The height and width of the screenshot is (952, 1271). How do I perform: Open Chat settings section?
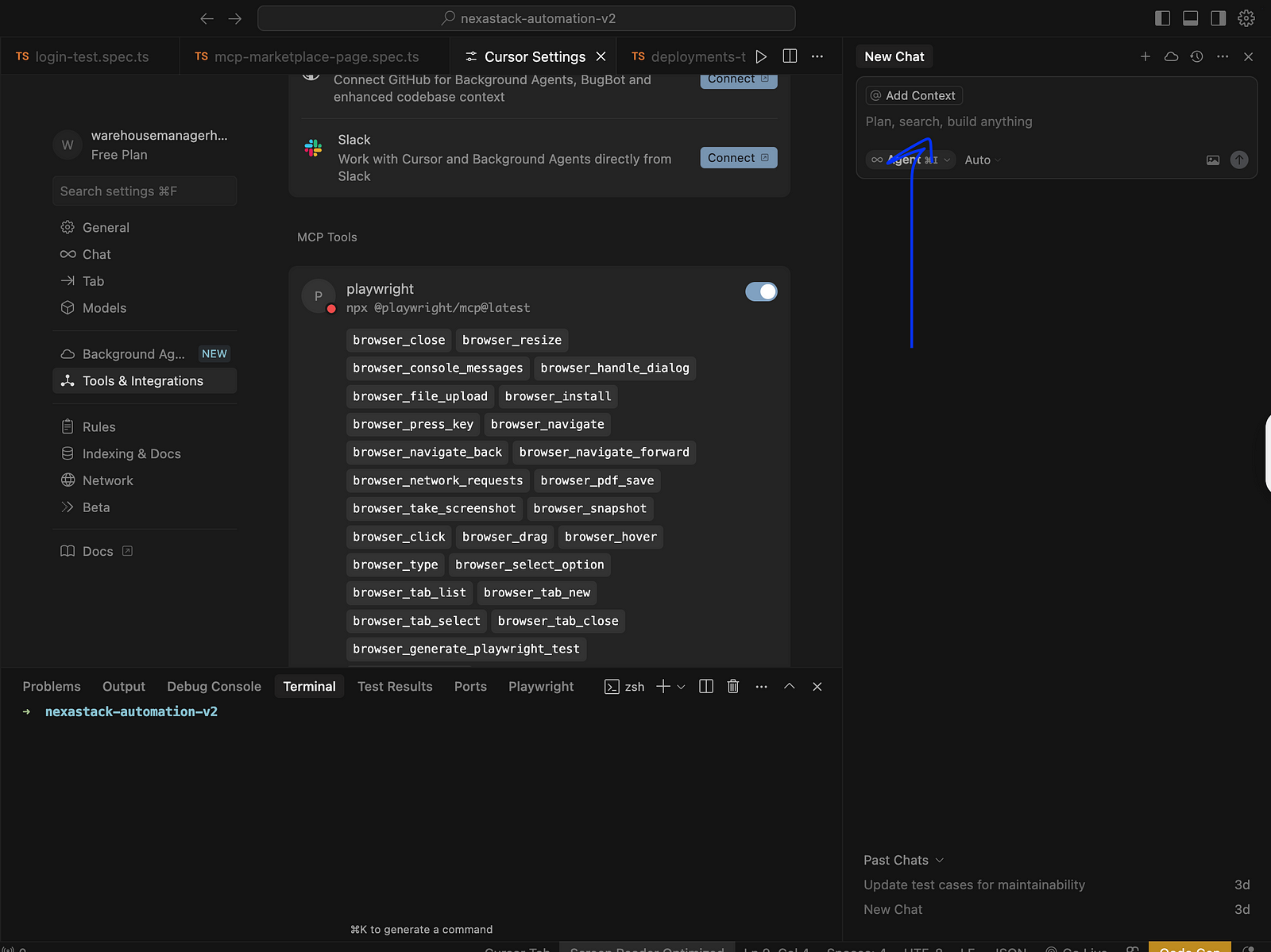point(145,254)
